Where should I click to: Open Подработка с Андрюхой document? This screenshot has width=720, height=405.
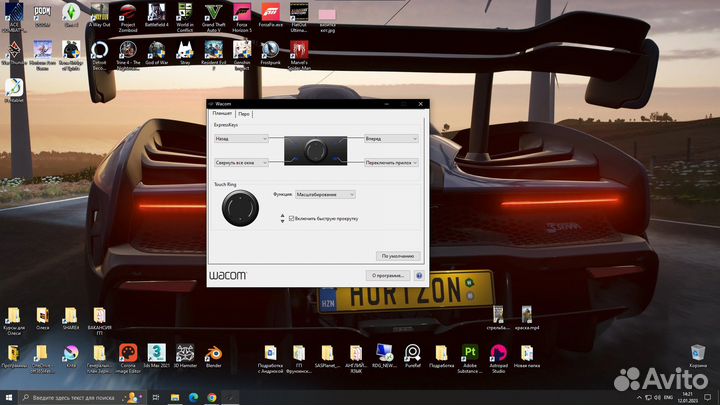tap(270, 359)
